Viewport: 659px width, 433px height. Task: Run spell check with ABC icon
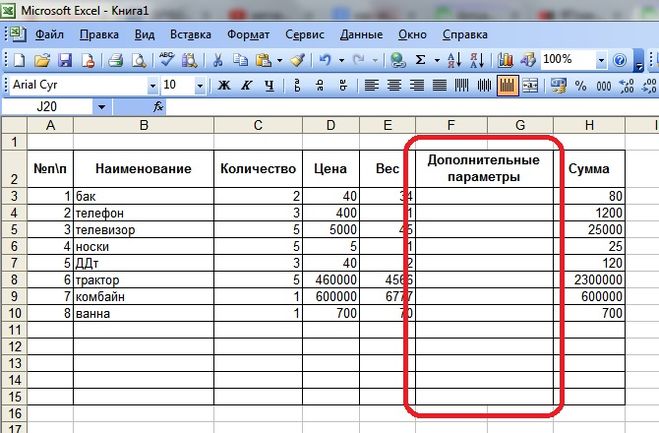coord(167,60)
